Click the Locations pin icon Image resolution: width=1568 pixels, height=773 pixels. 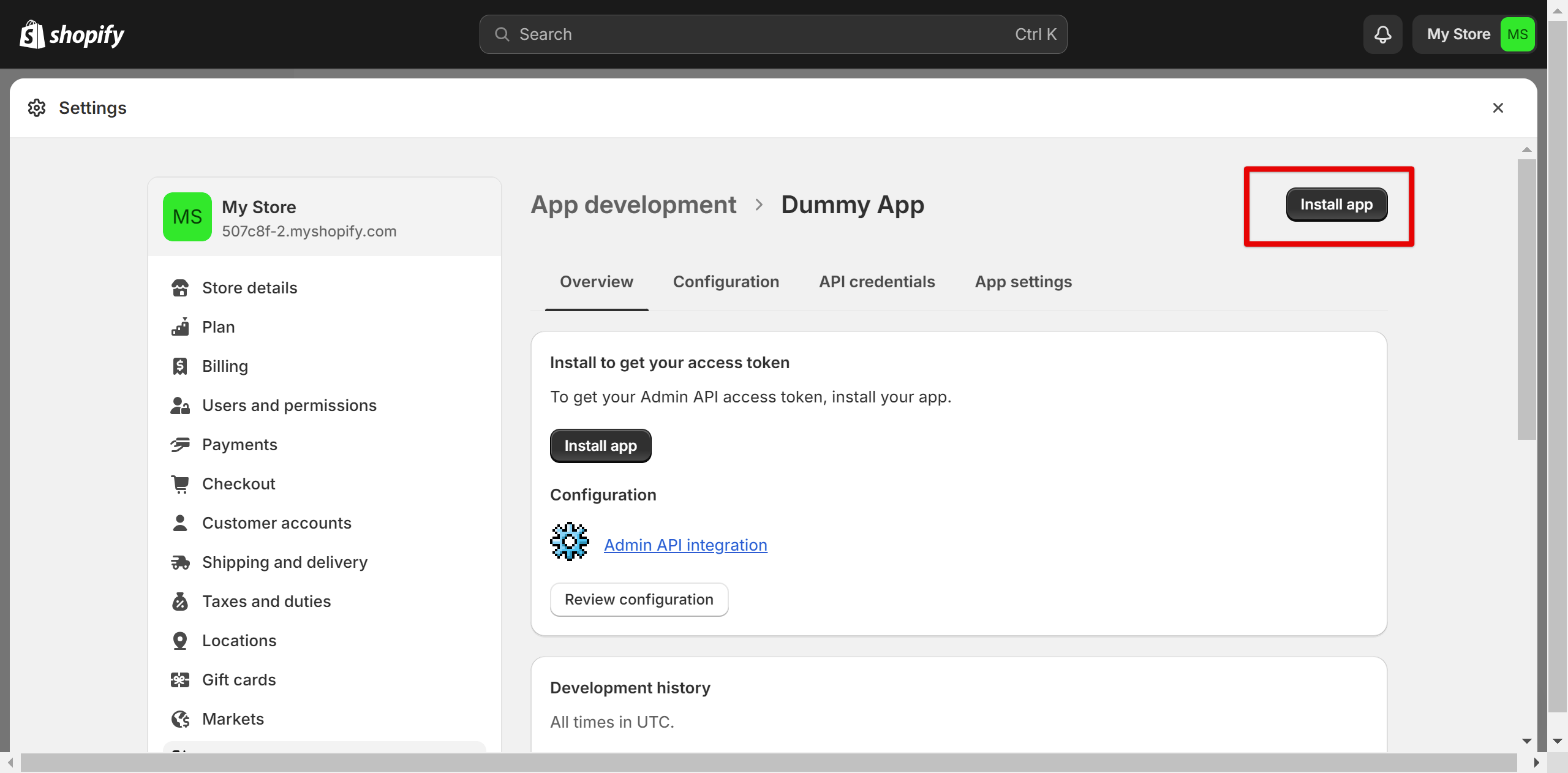click(x=180, y=641)
